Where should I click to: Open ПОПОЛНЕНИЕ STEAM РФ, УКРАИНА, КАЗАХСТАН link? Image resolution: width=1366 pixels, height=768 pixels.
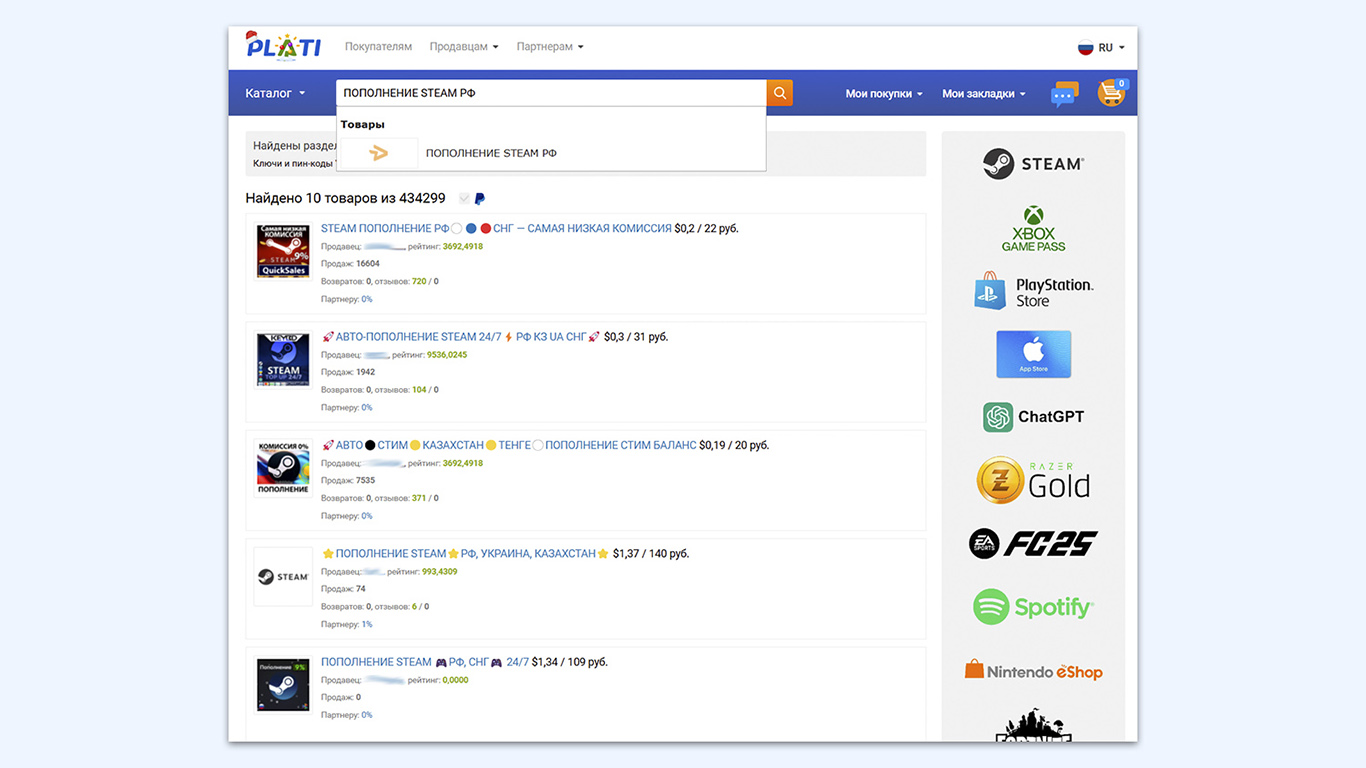[x=465, y=553]
